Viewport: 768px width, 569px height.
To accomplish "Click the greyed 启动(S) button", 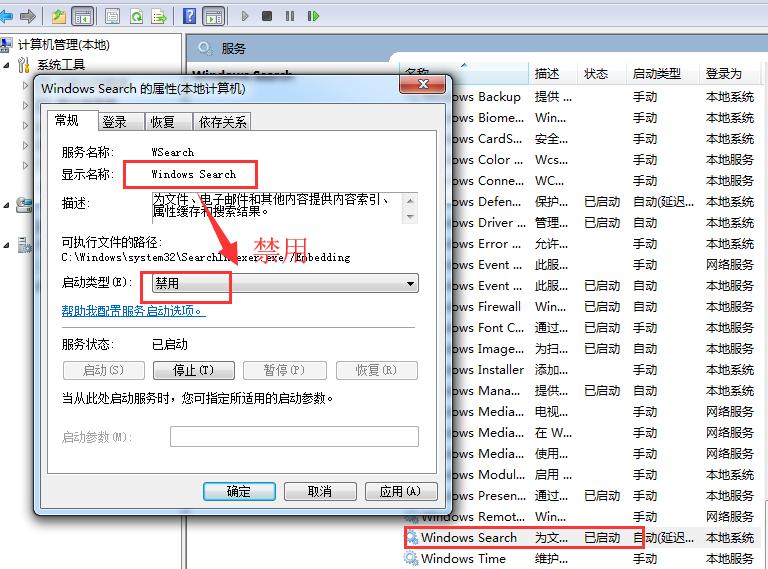I will click(x=104, y=370).
